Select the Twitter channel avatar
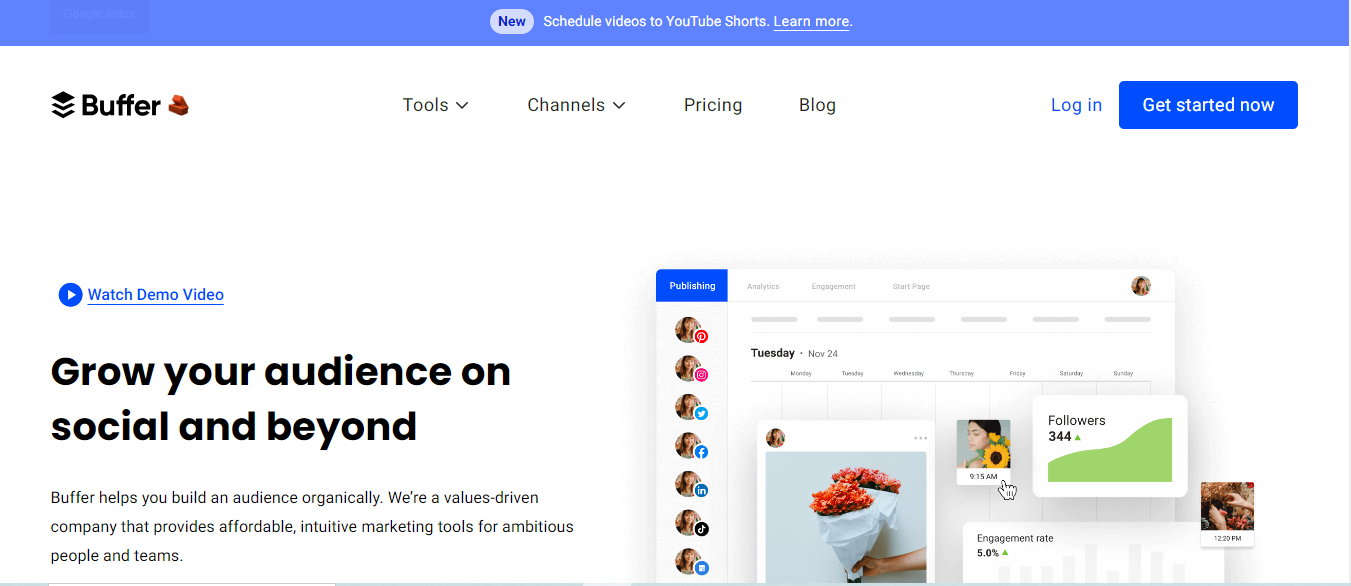Viewport: 1351px width, 586px height. point(691,408)
